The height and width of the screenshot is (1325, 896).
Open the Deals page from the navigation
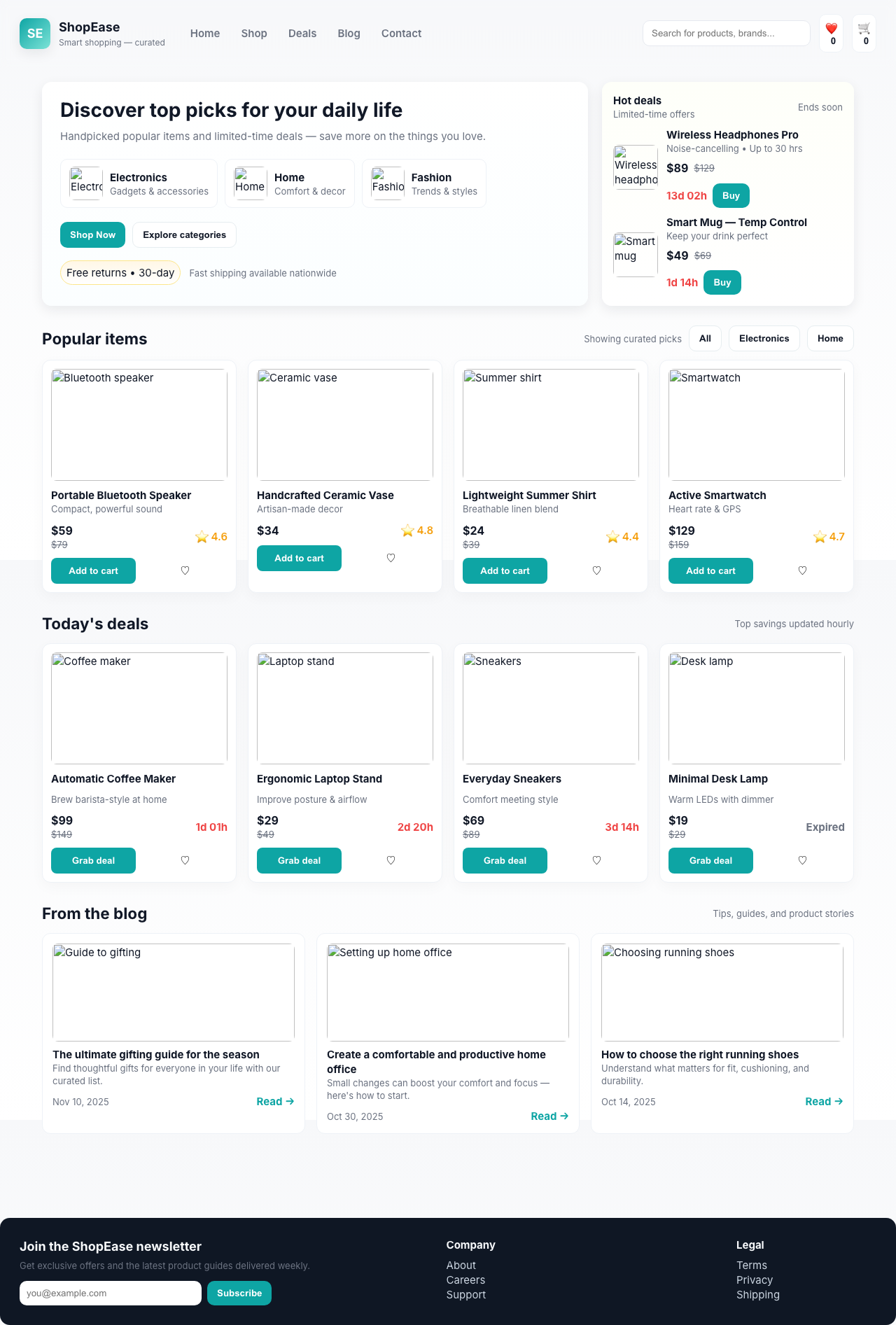point(302,33)
